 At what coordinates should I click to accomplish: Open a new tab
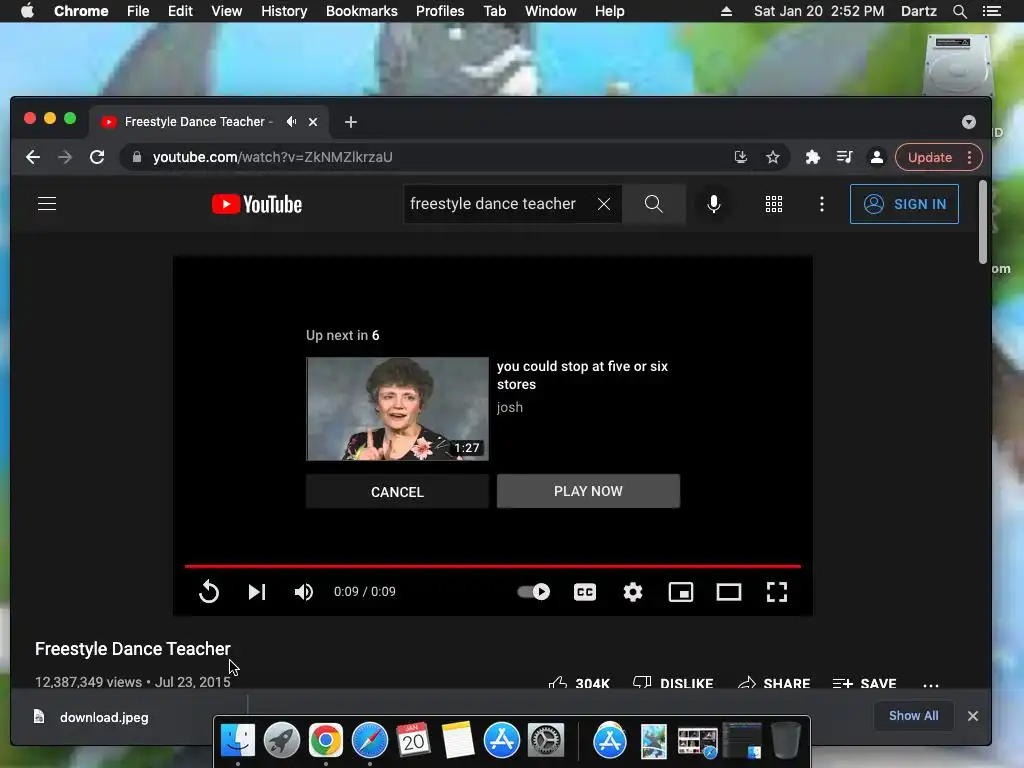(x=351, y=122)
